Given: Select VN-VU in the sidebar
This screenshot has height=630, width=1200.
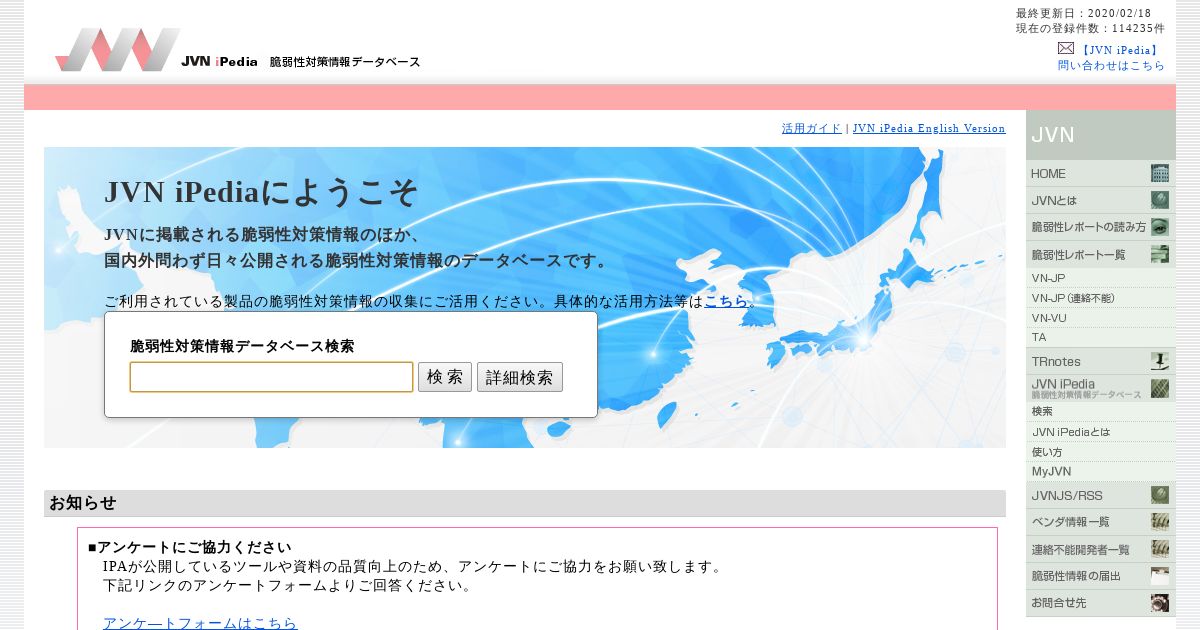Looking at the screenshot, I should click(x=1100, y=318).
